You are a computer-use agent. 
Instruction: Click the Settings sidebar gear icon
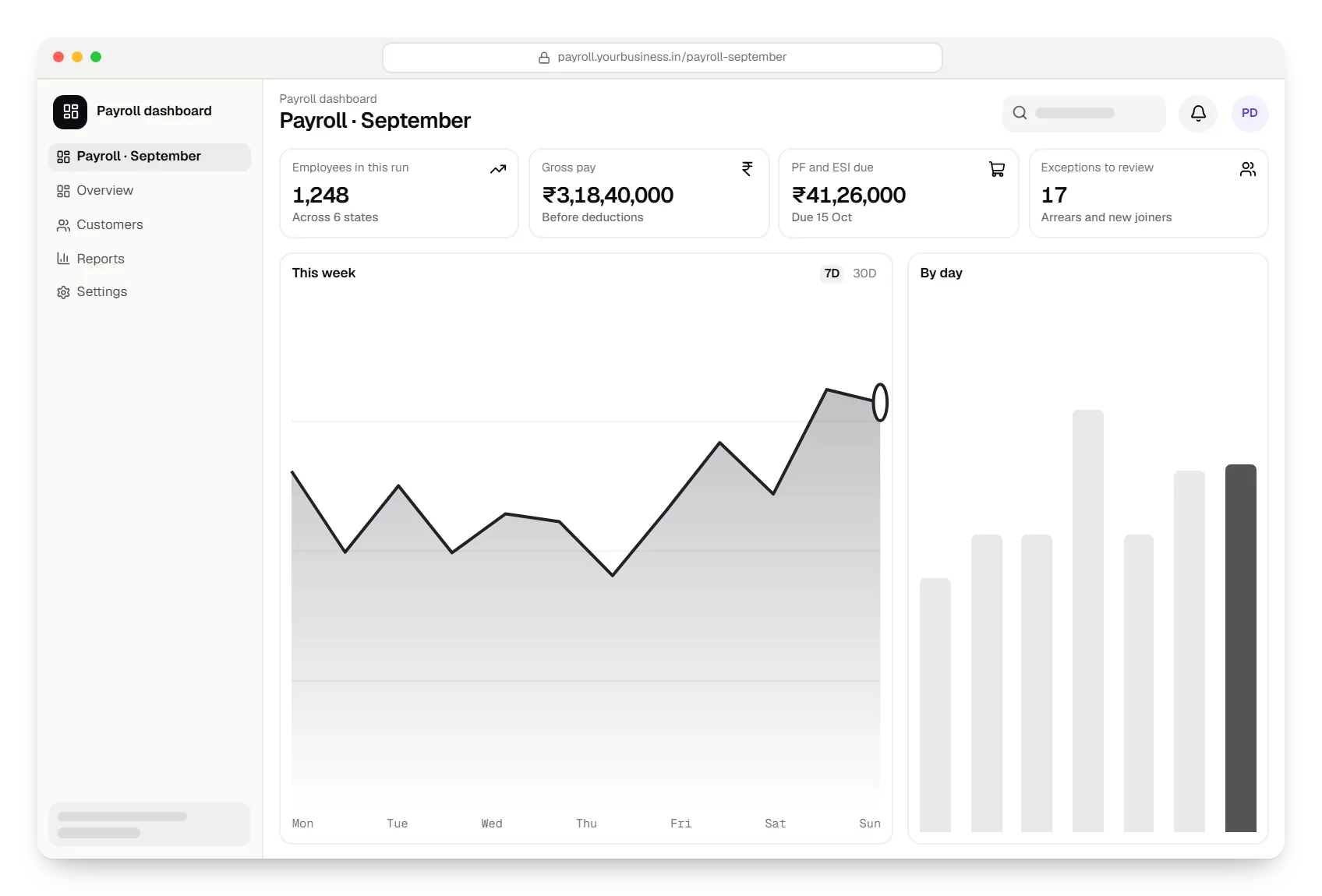click(x=63, y=292)
